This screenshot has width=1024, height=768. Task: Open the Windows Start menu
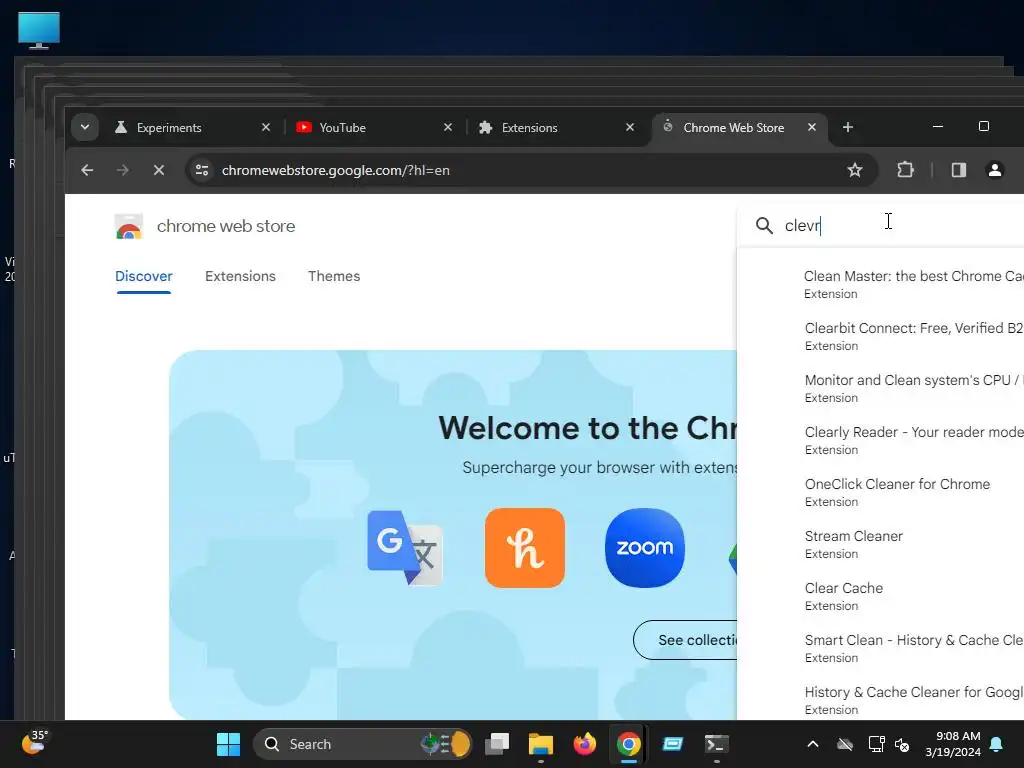pos(229,744)
